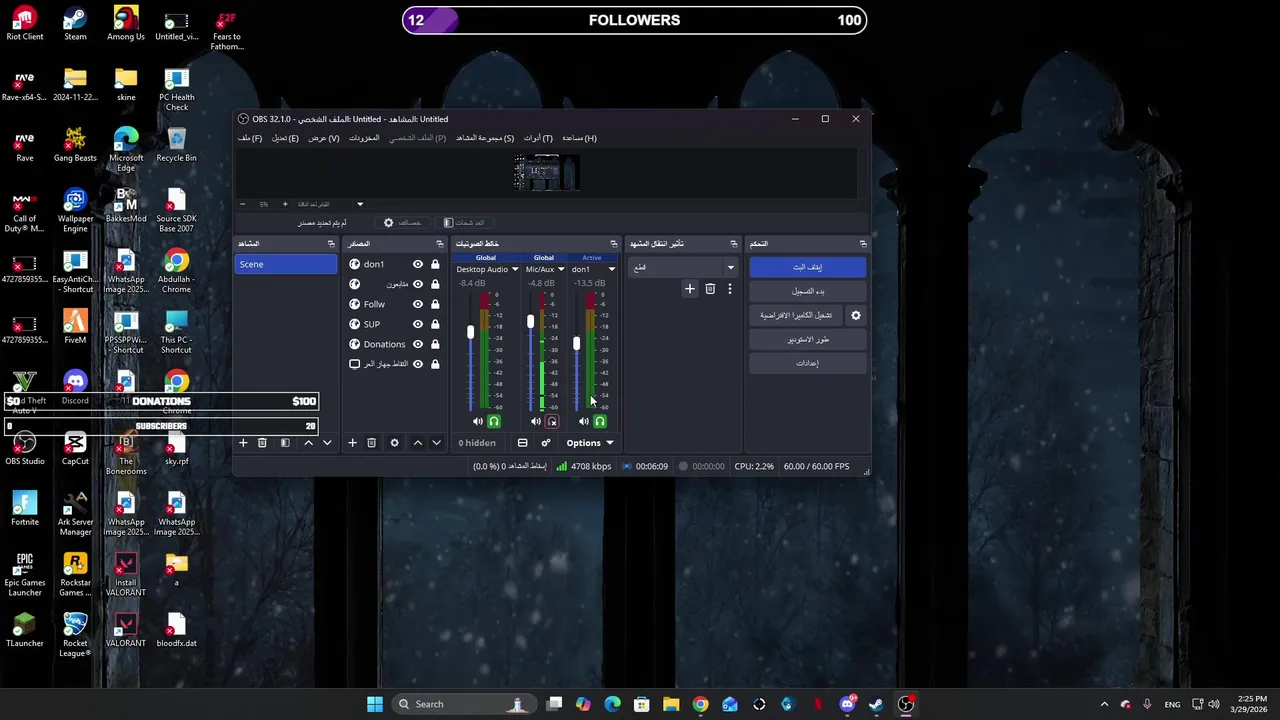
Task: Open the OBS settings button
Action: click(807, 363)
